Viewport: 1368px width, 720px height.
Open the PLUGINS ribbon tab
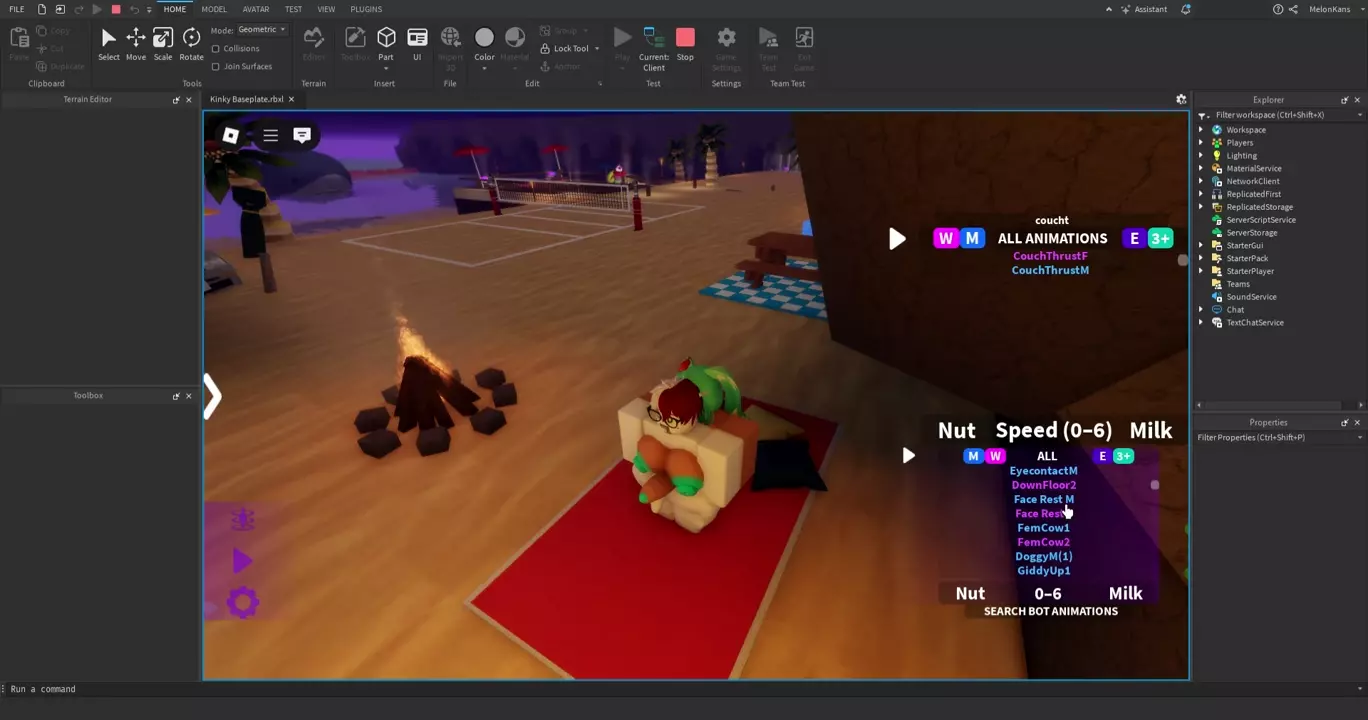click(x=366, y=9)
